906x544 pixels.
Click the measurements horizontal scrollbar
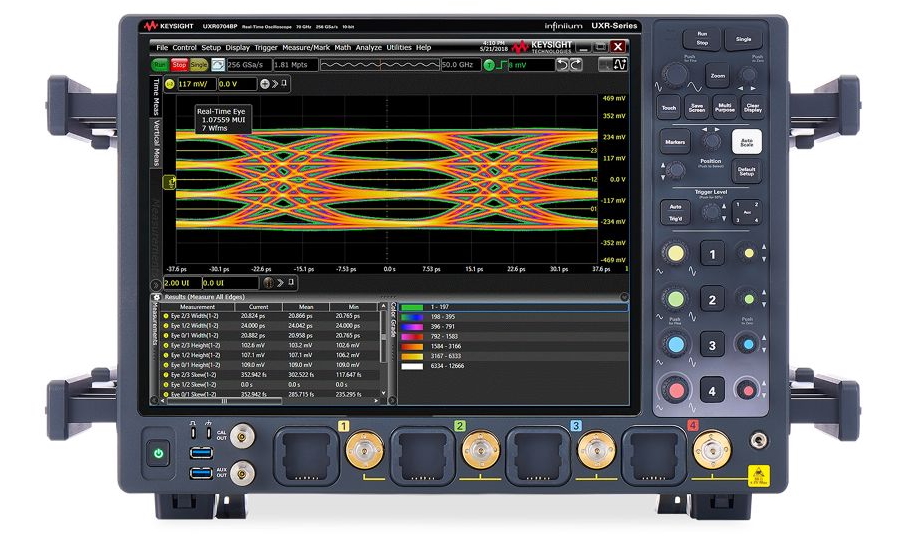224,401
